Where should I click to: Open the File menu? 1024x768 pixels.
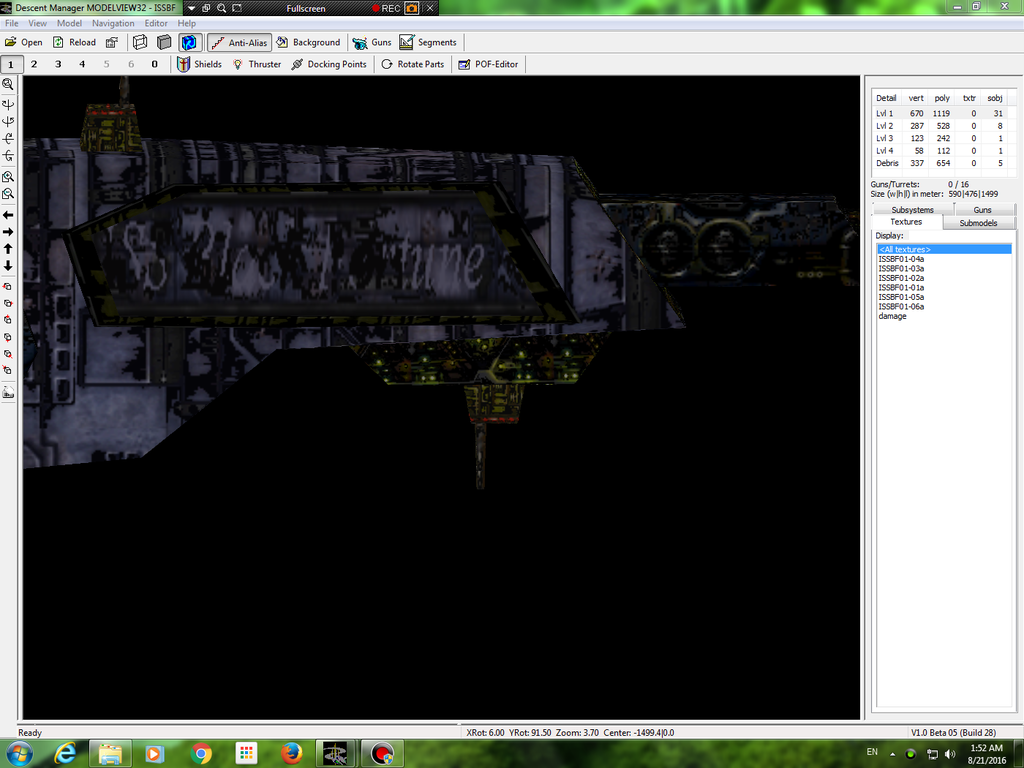[12, 24]
